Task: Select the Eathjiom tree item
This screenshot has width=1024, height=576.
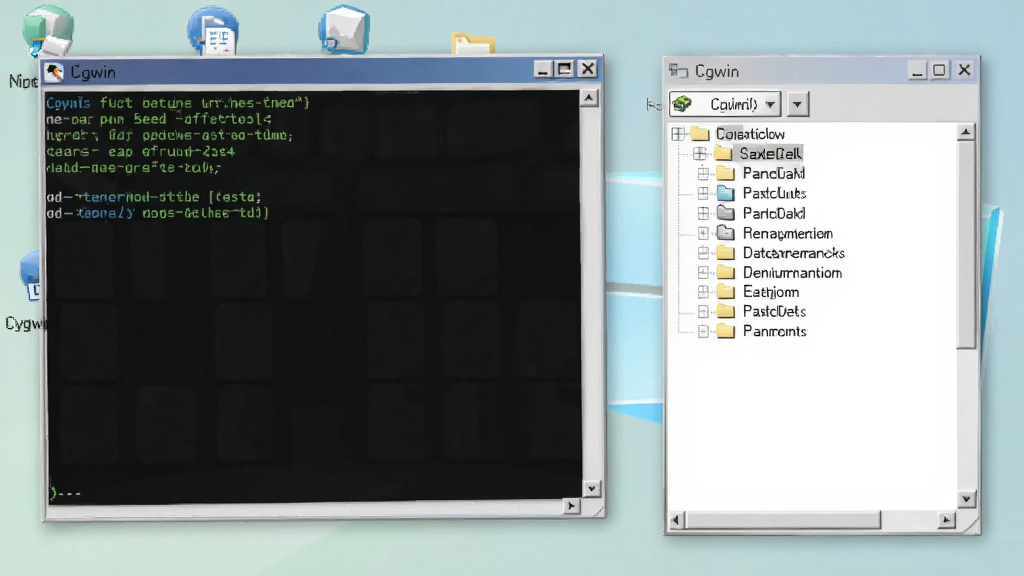Action: [x=771, y=292]
